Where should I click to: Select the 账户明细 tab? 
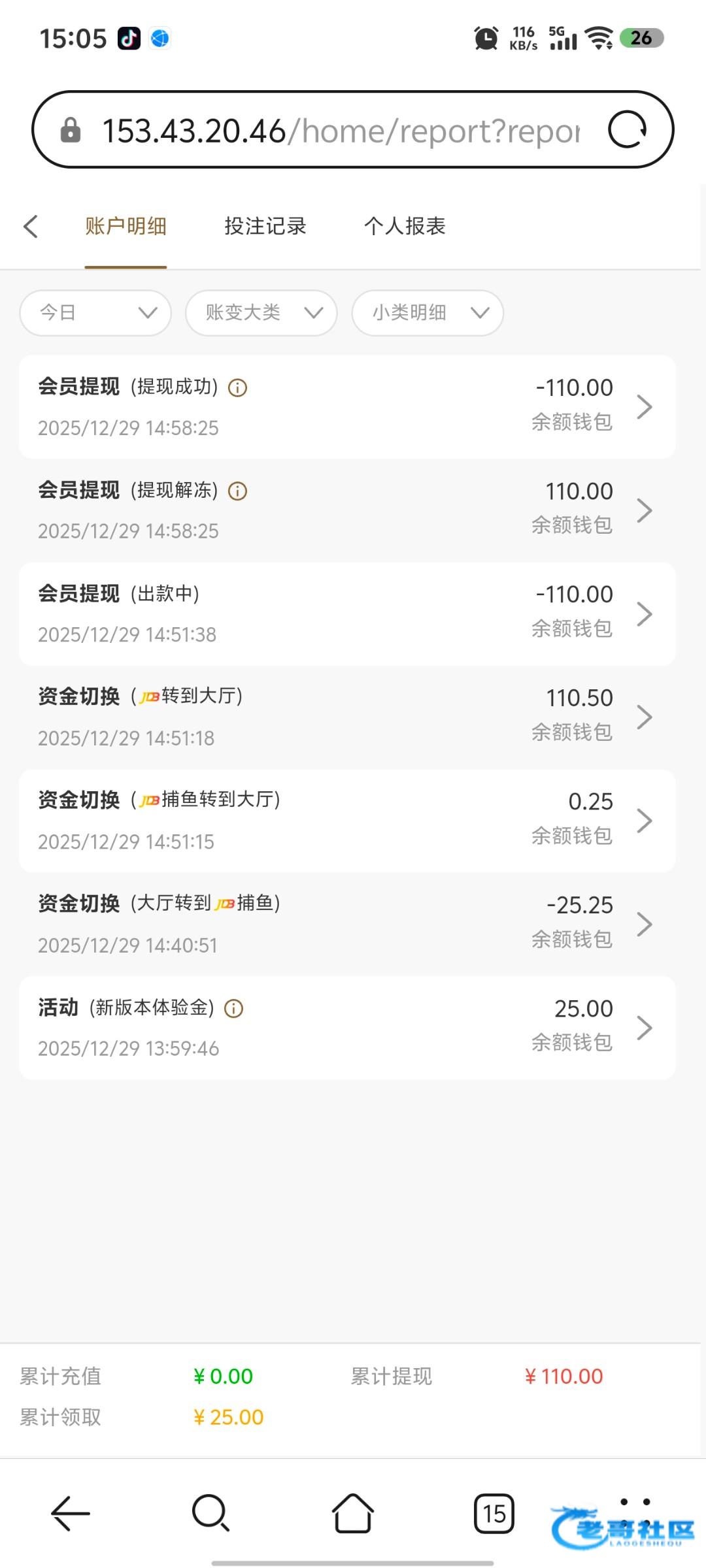126,227
